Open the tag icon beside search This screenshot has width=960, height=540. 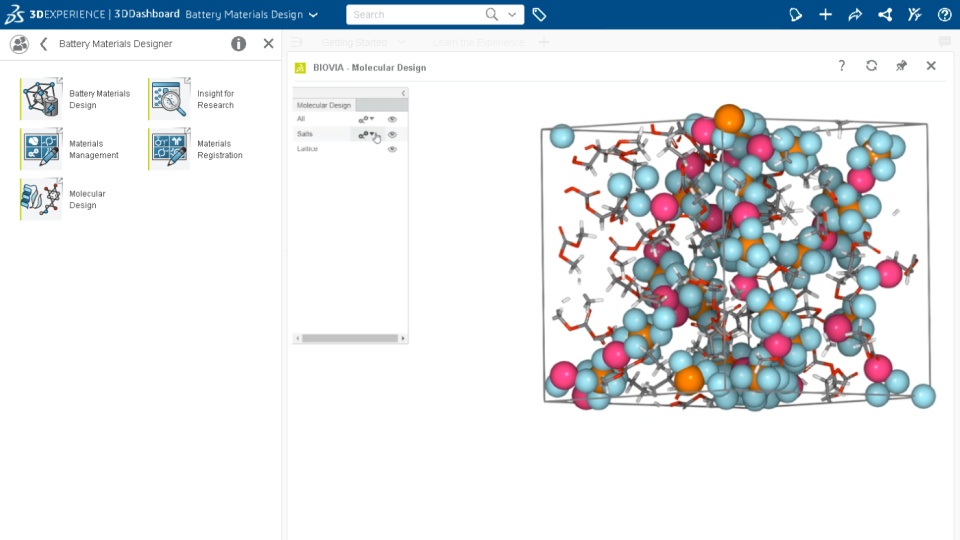pos(539,15)
